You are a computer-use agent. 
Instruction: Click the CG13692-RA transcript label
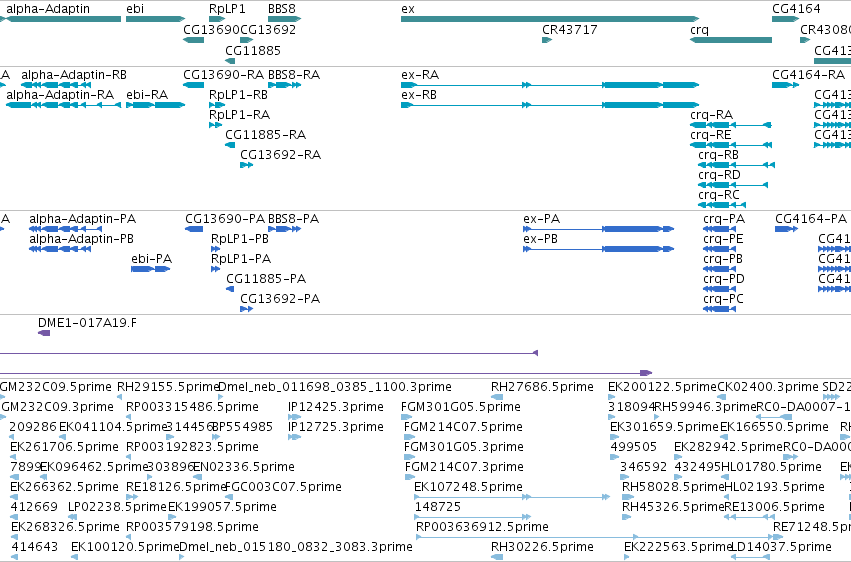pyautogui.click(x=281, y=155)
